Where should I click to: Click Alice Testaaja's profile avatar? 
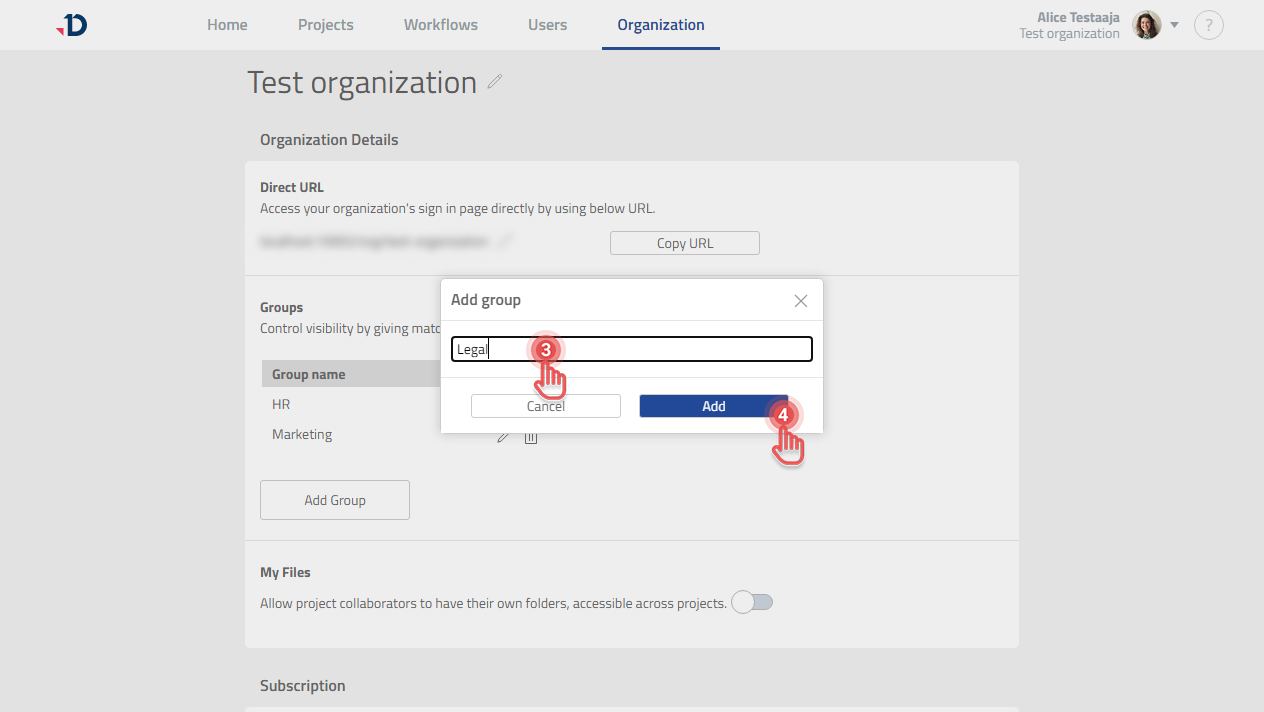(x=1146, y=25)
